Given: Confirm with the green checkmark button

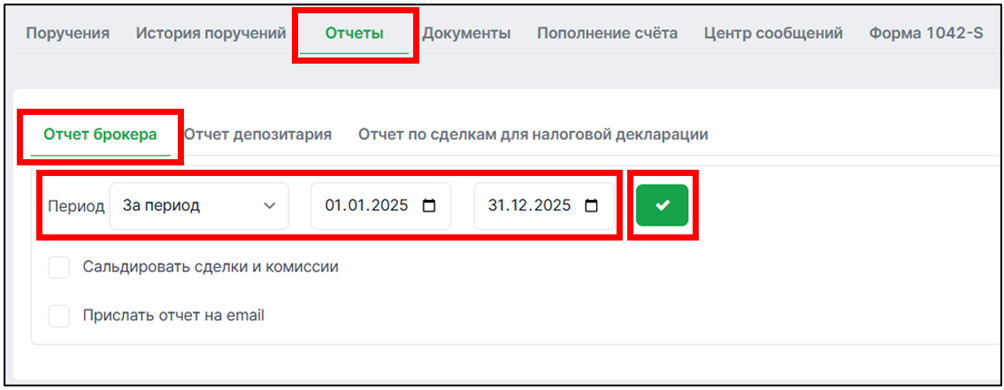Looking at the screenshot, I should tap(662, 205).
